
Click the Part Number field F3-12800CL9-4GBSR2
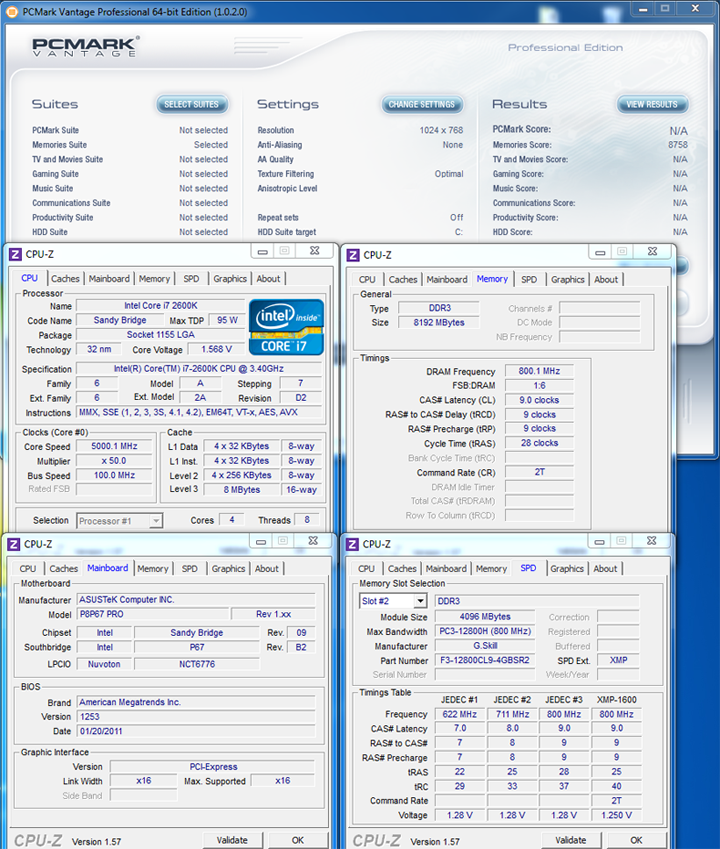click(485, 661)
